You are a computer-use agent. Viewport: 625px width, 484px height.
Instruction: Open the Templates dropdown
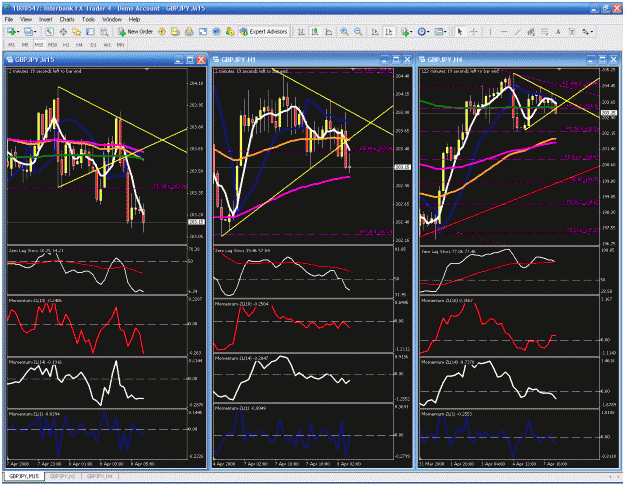(440, 31)
